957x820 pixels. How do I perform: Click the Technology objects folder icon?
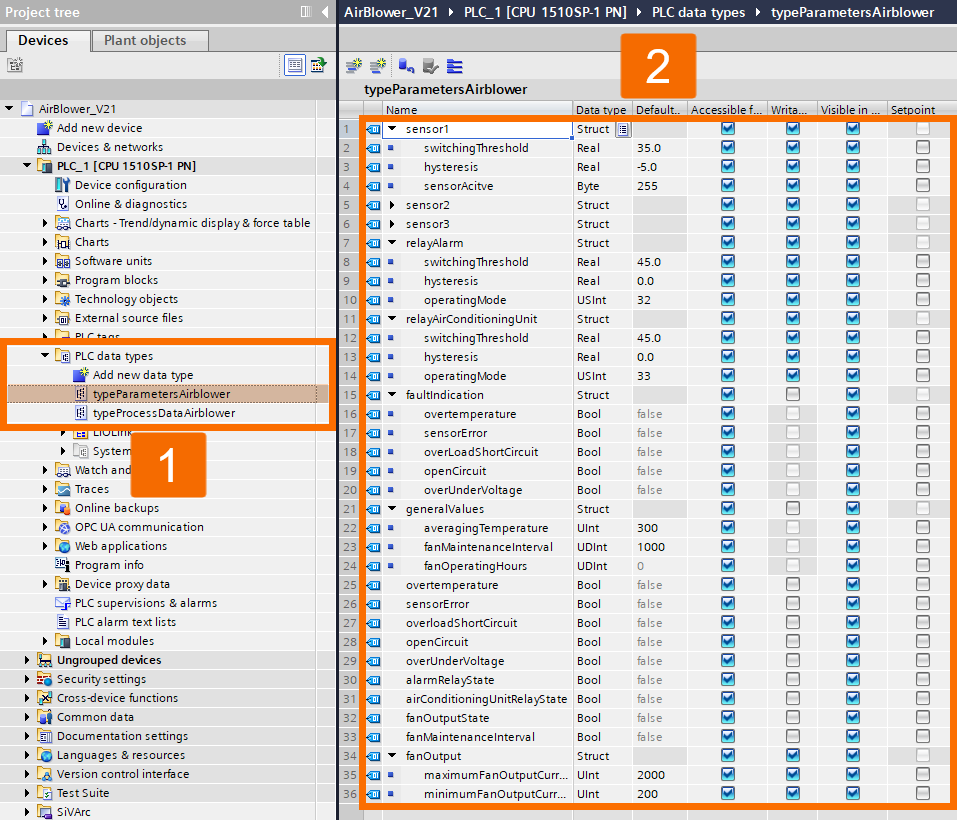[x=62, y=298]
